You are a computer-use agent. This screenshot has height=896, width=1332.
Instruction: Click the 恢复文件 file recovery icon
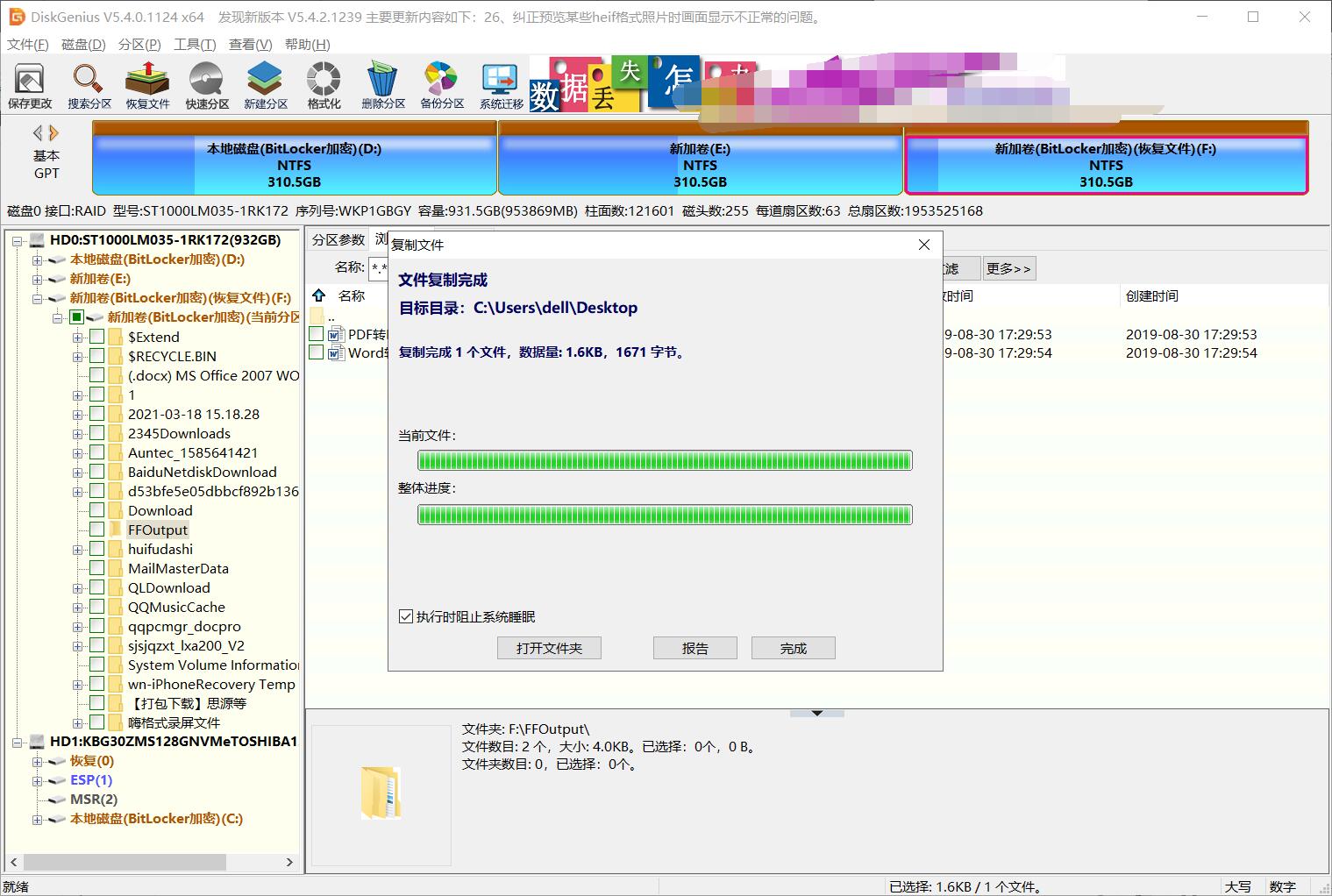point(146,84)
